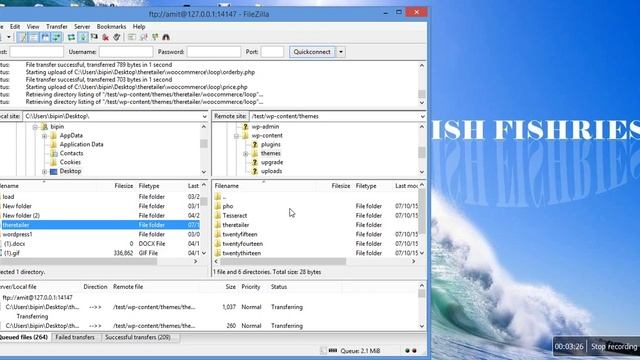
Task: Click the pho folder icon in remote list
Action: (x=218, y=206)
